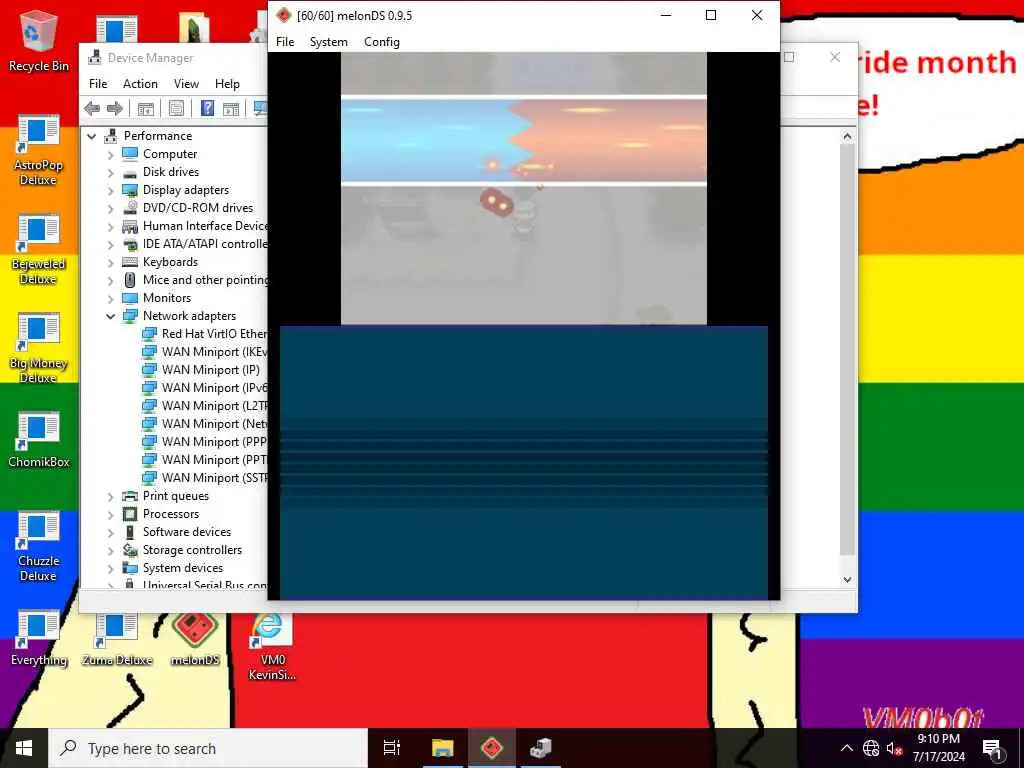Click Forward arrow in Device Manager toolbar

coord(115,108)
